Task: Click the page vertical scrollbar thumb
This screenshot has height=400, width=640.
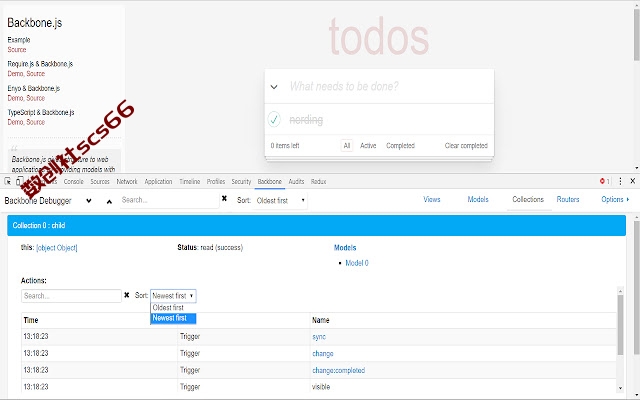Action: tap(636, 35)
